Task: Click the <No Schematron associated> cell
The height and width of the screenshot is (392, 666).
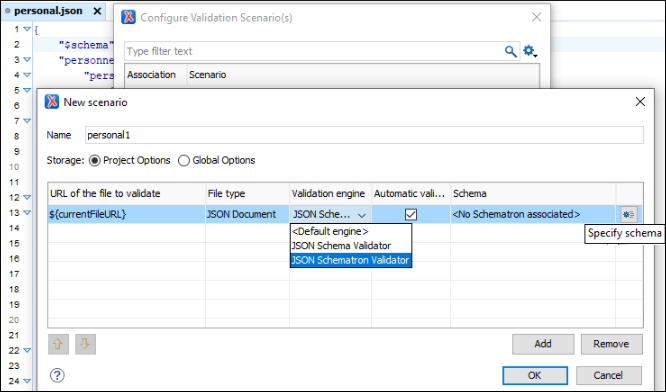Action: pos(533,214)
